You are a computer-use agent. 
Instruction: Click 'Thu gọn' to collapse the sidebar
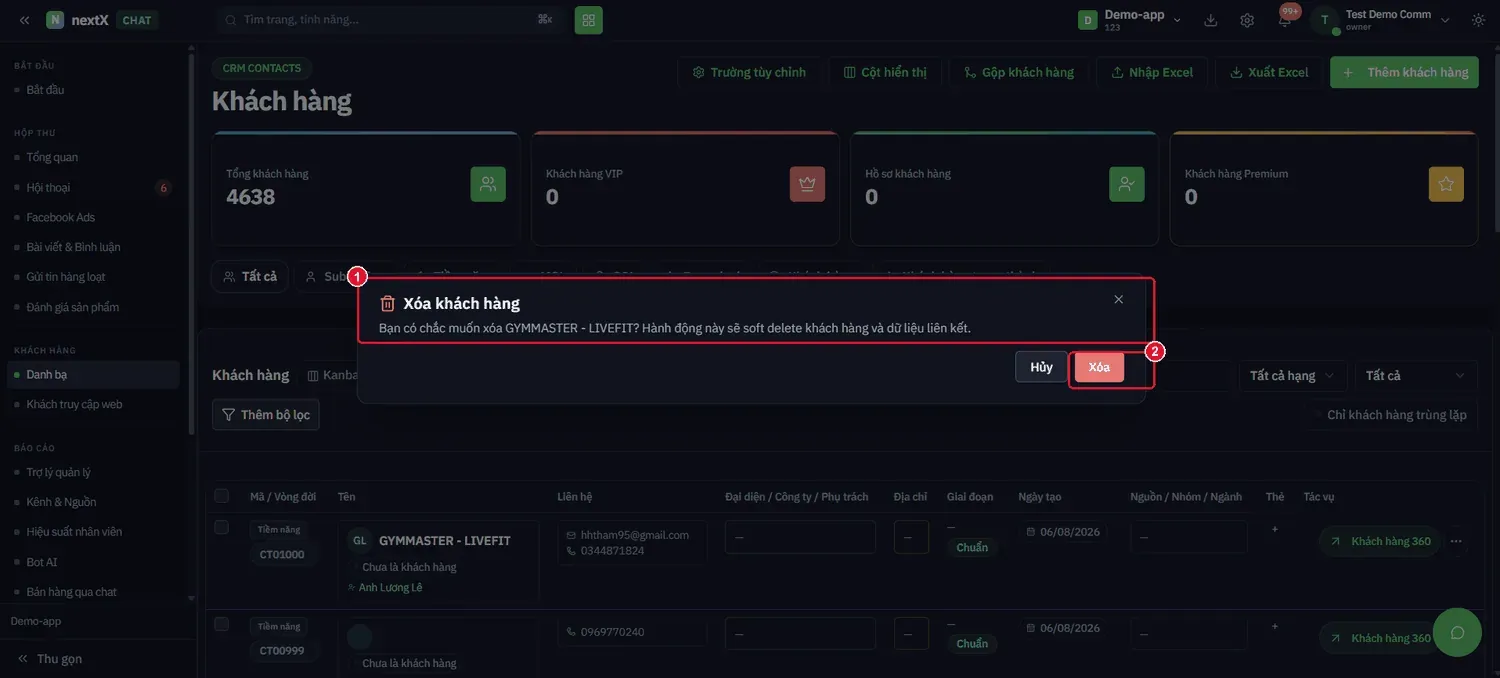[x=50, y=659]
